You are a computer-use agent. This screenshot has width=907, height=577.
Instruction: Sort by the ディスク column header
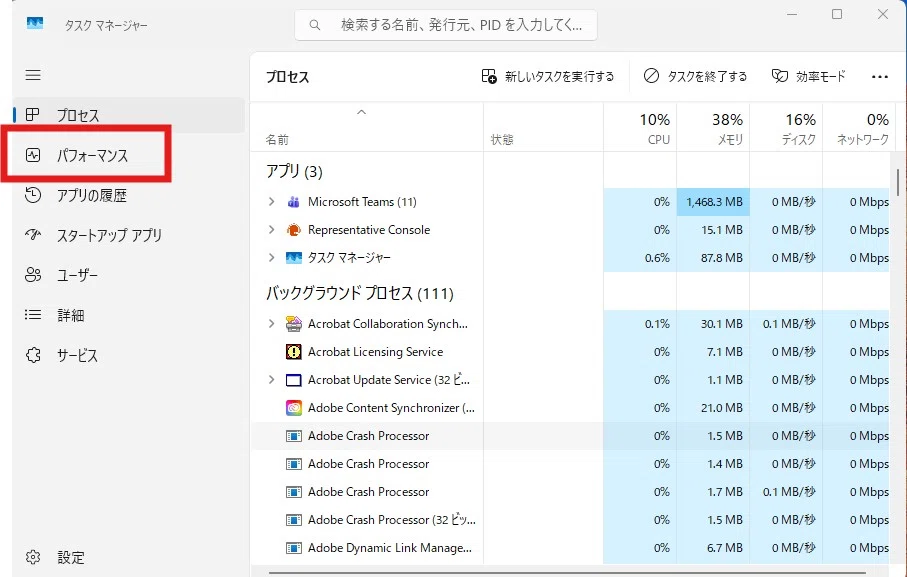click(786, 128)
